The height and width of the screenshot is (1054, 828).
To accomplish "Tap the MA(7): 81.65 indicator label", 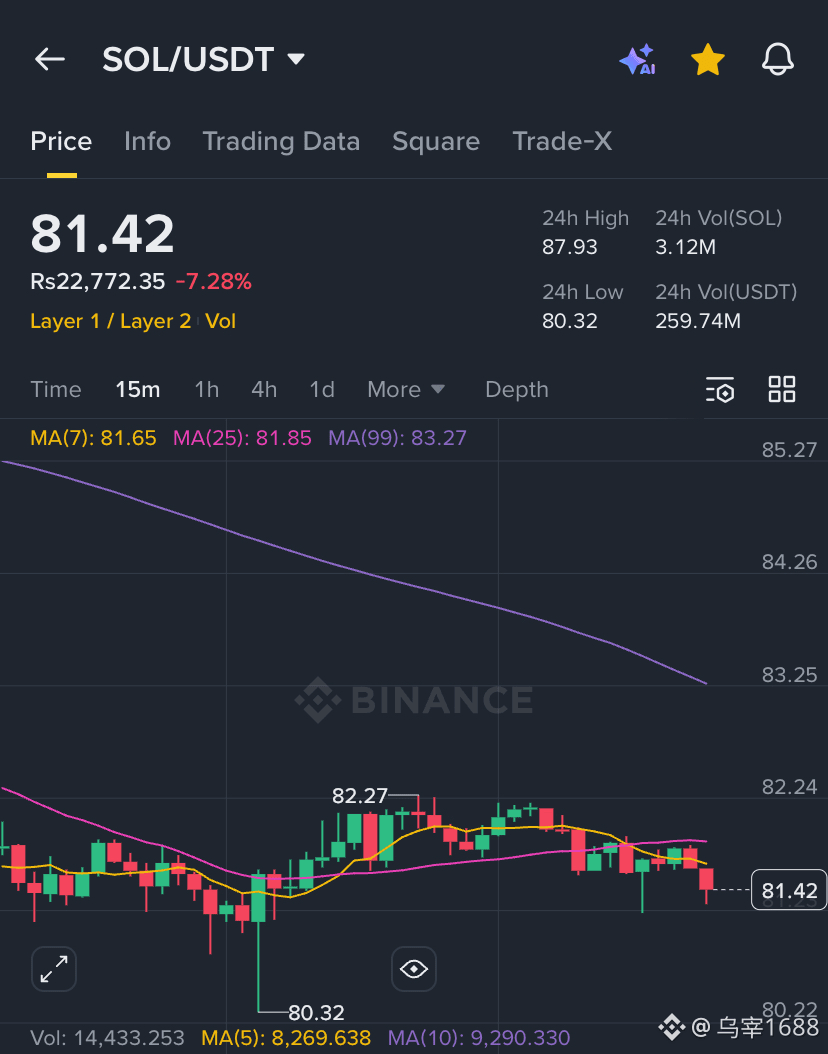I will (93, 438).
